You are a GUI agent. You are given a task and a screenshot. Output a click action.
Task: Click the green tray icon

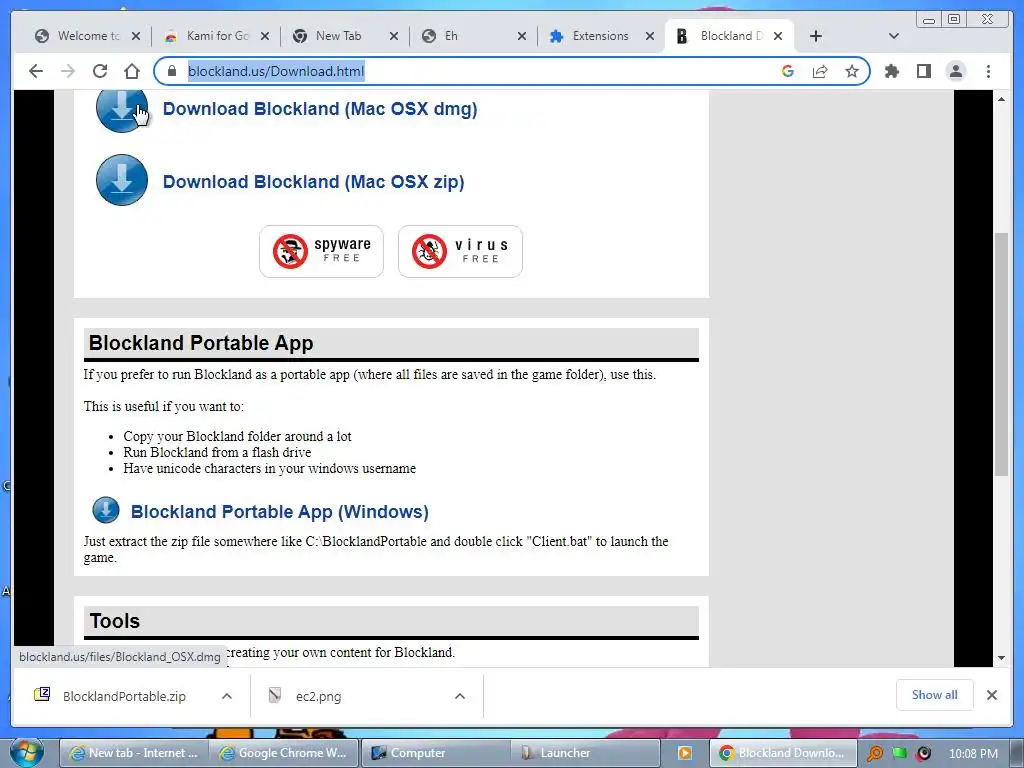[x=899, y=753]
